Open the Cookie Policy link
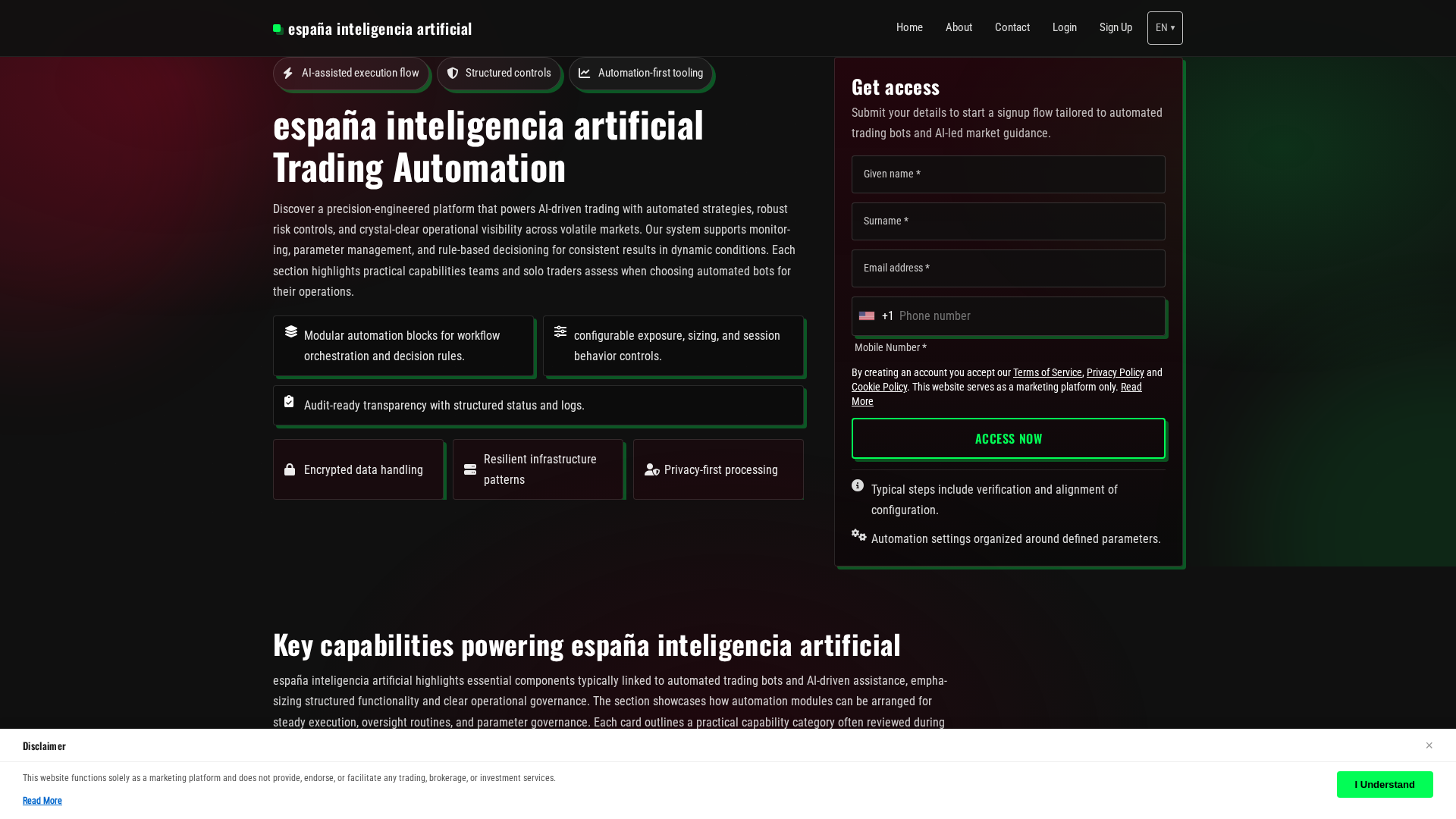This screenshot has width=1456, height=819. tap(879, 387)
